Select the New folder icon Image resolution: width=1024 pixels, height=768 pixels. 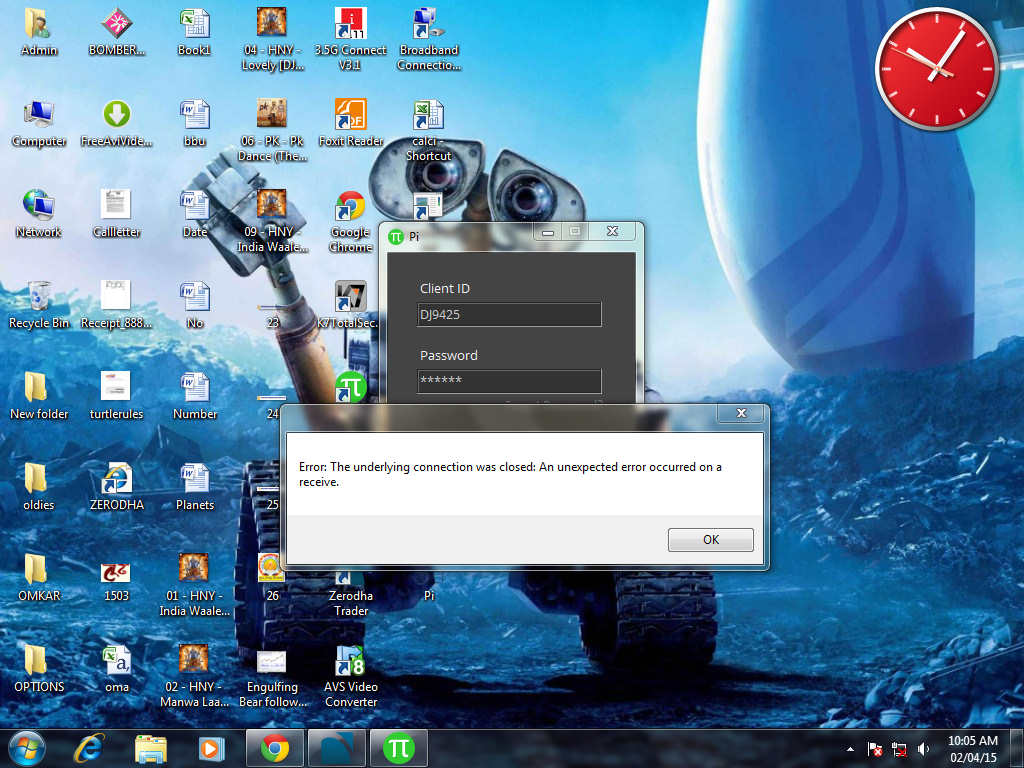(x=39, y=396)
